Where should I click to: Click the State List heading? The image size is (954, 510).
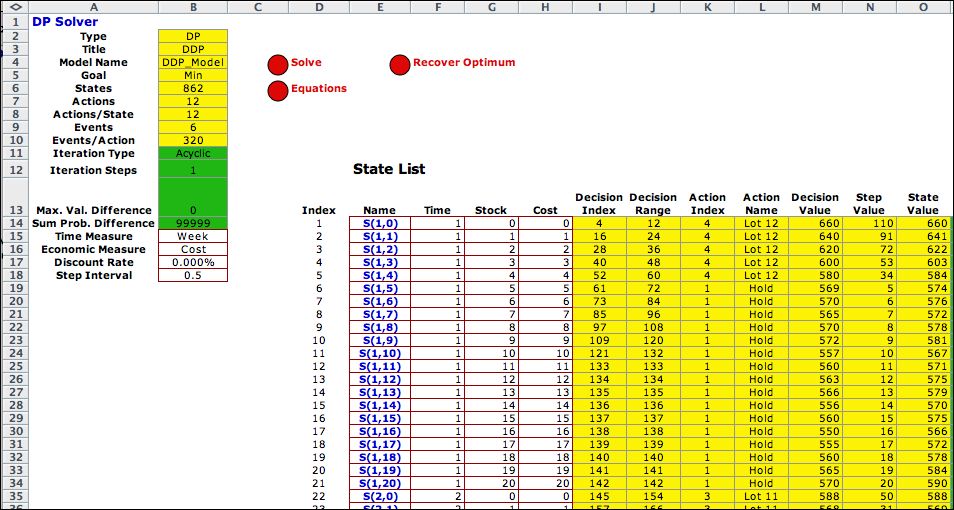coord(389,169)
